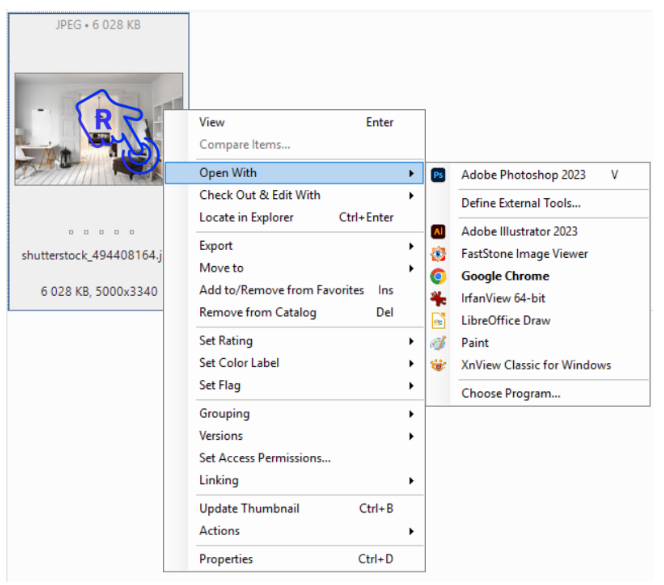
Task: Click the FastStone Image Viewer icon
Action: point(438,254)
